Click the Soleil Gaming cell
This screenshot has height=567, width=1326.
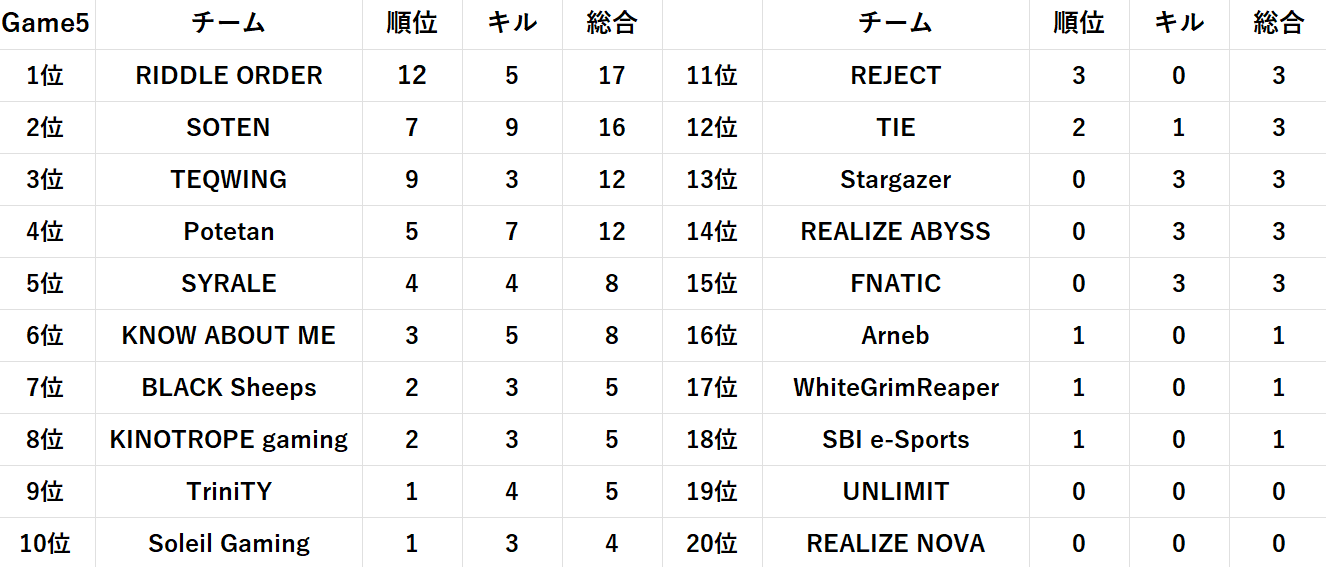pyautogui.click(x=229, y=544)
